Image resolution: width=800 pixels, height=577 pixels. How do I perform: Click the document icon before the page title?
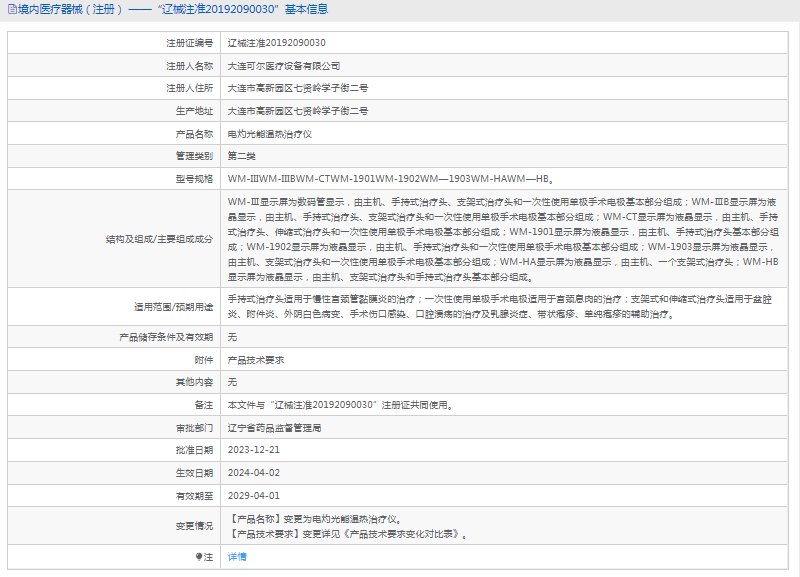click(11, 9)
